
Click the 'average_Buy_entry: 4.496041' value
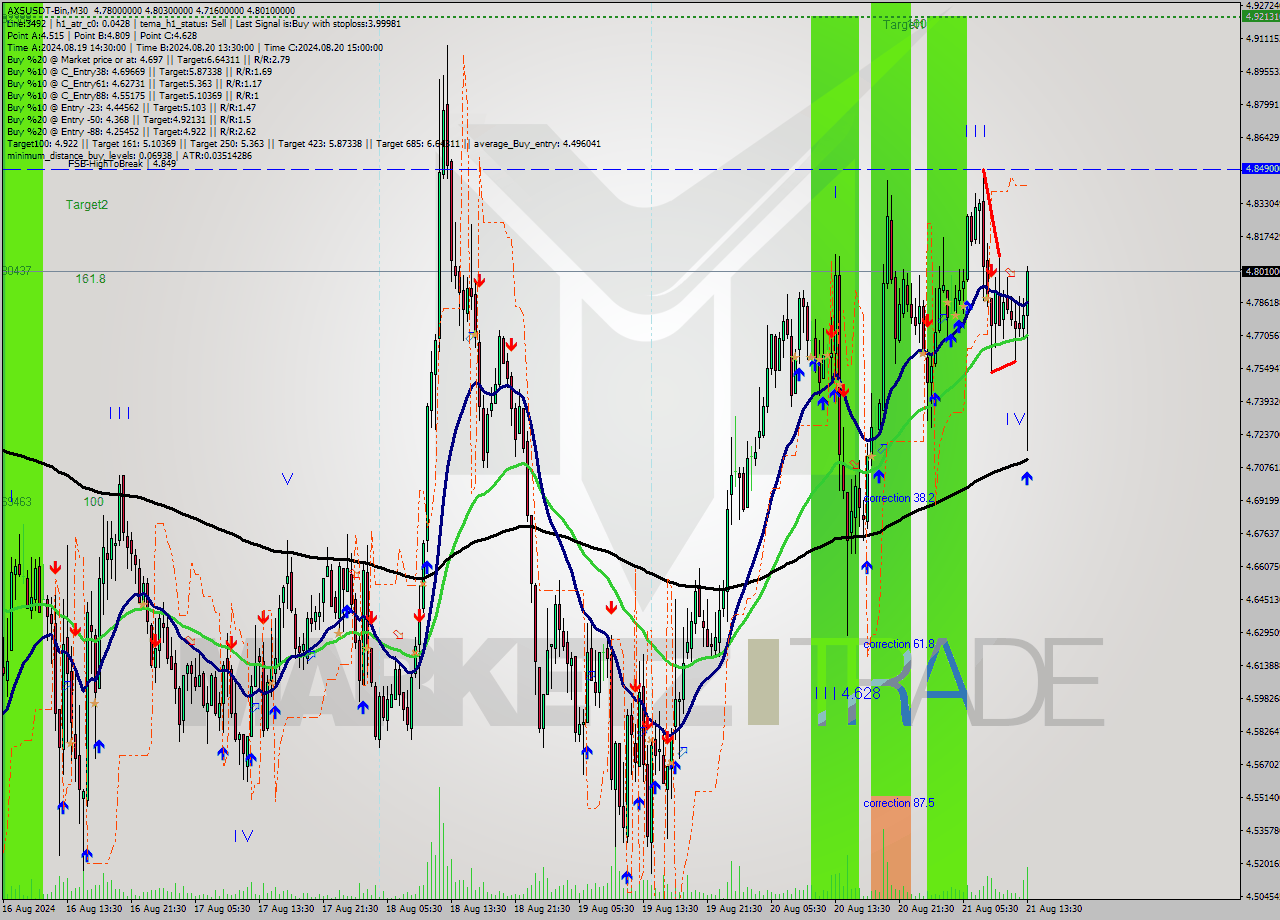[536, 143]
